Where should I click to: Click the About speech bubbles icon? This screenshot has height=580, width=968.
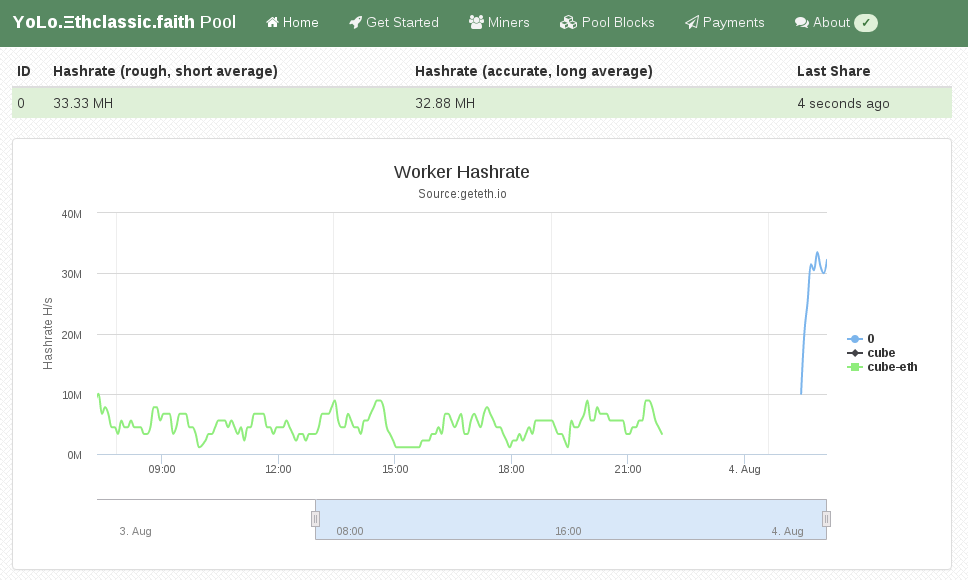click(802, 23)
